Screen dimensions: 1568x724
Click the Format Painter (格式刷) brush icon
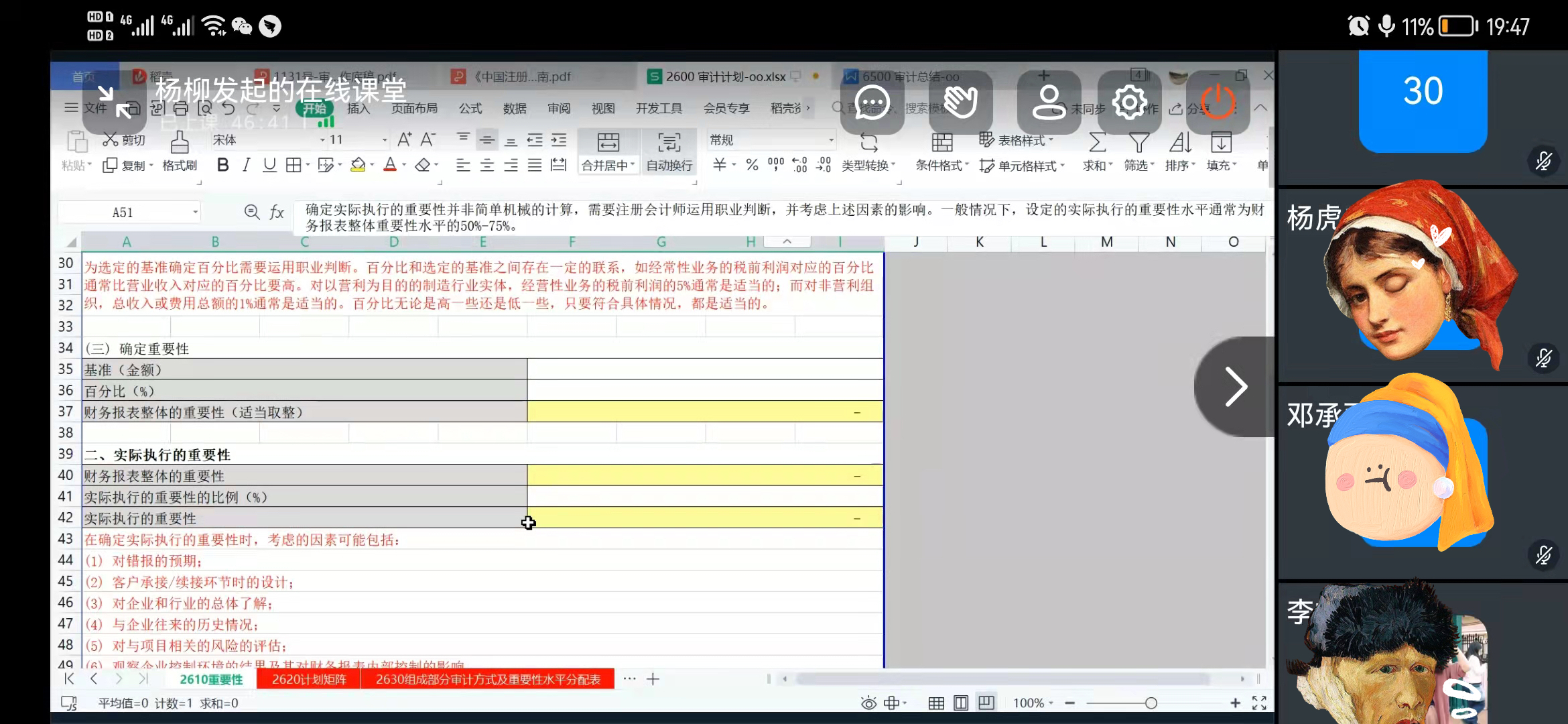click(x=180, y=142)
